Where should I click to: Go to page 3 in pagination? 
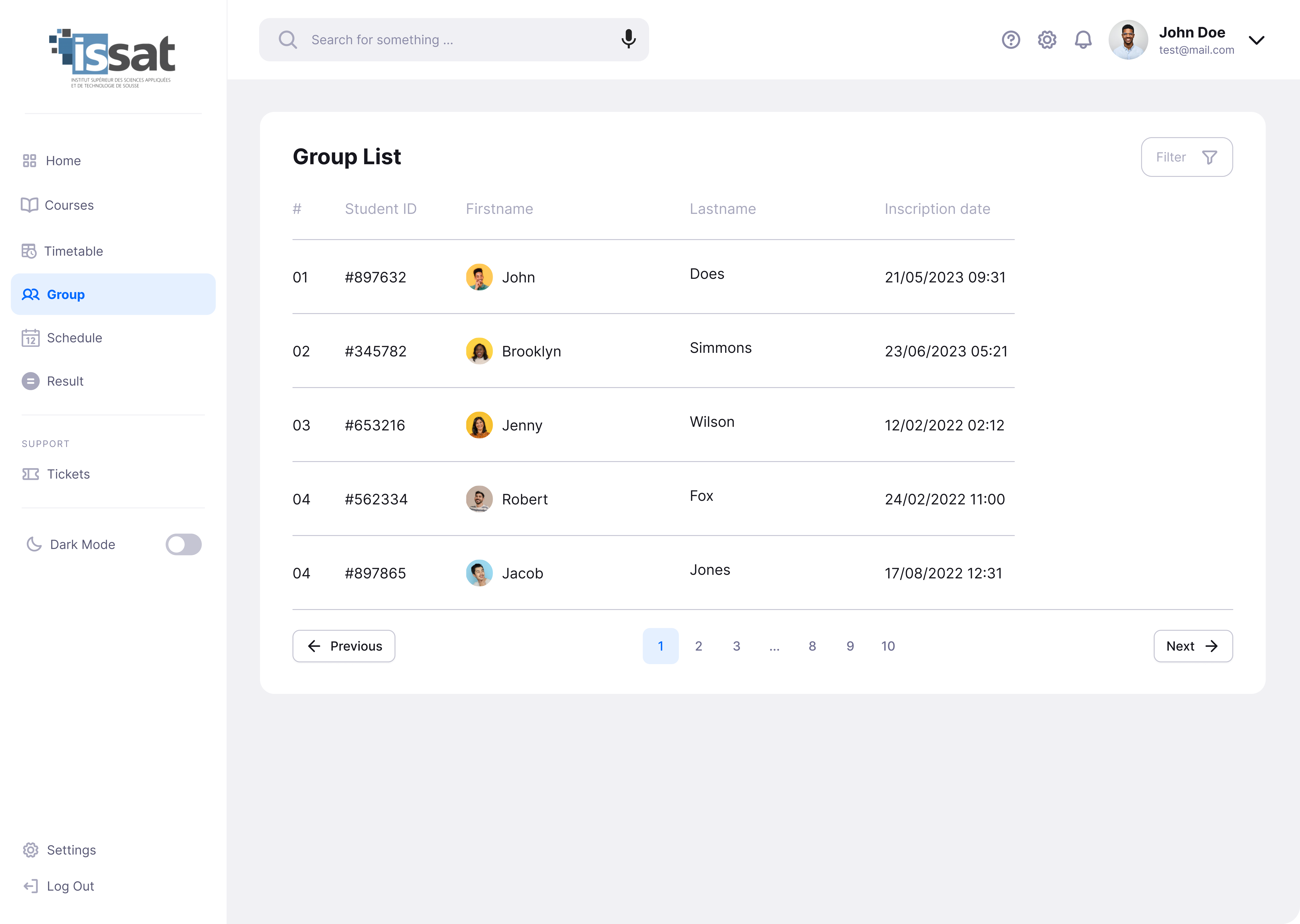point(736,646)
